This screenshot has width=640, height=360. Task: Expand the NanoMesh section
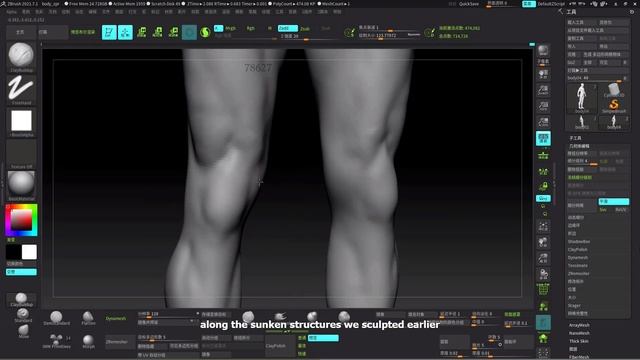tap(579, 333)
